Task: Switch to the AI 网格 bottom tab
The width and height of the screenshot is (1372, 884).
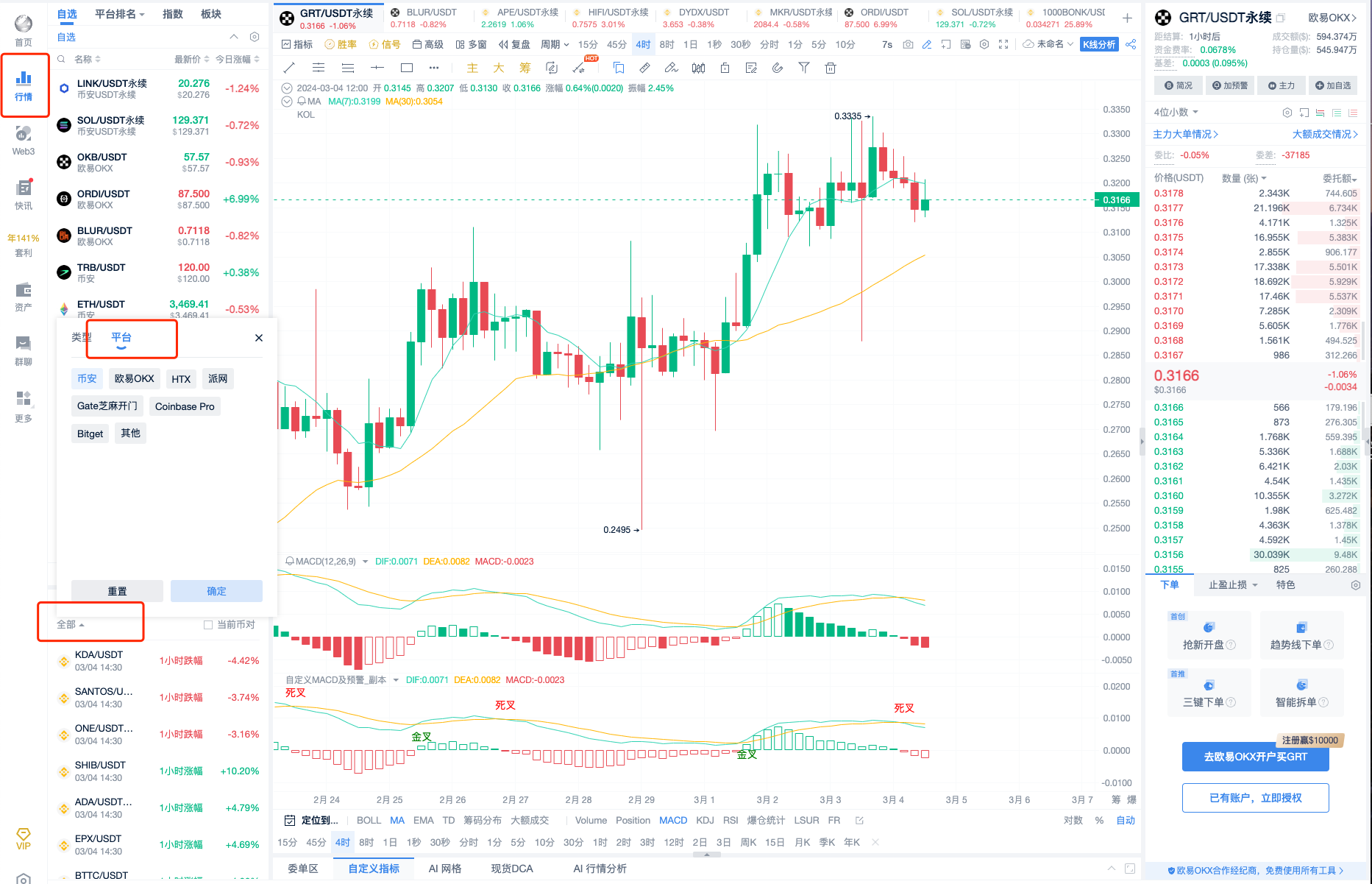Action: coord(445,869)
